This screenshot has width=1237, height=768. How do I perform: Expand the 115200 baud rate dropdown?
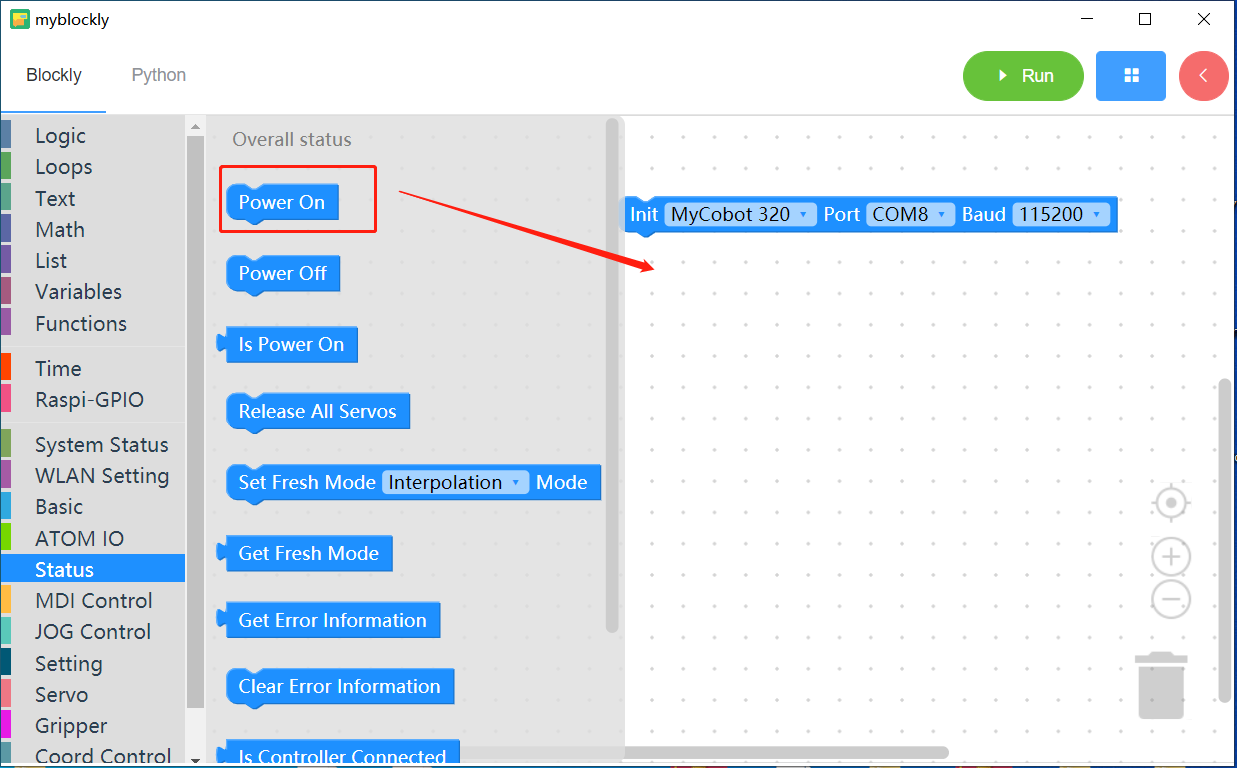(x=1061, y=214)
